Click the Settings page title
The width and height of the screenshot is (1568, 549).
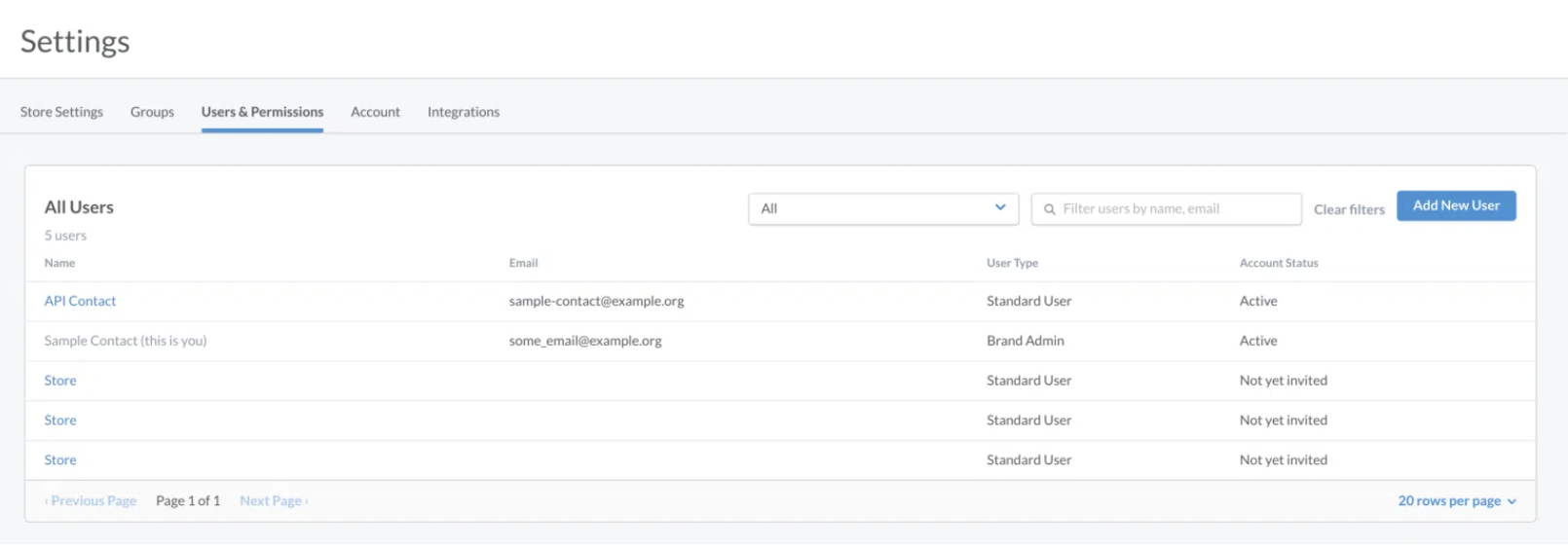pos(75,42)
